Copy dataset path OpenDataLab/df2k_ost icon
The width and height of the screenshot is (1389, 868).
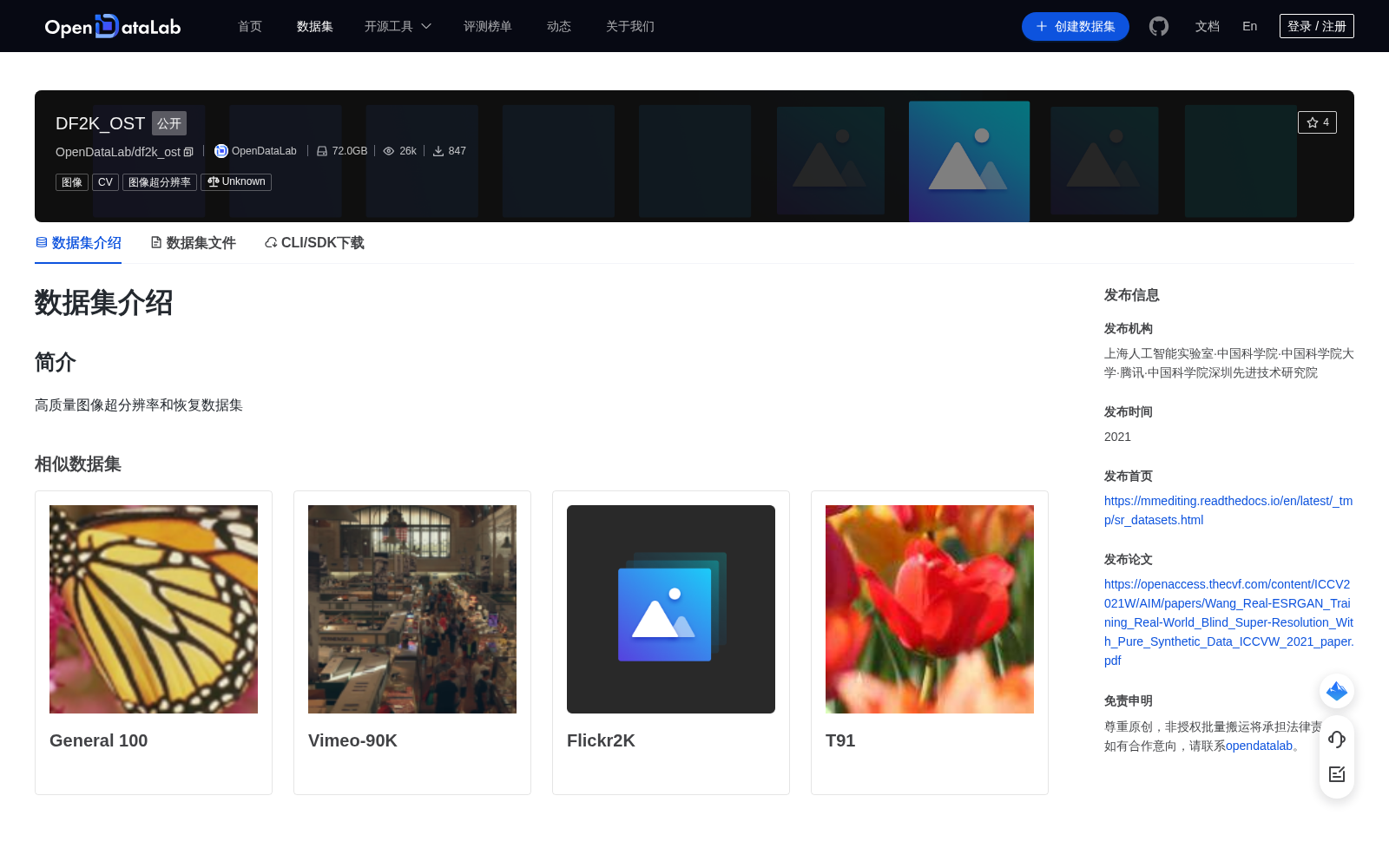point(188,153)
